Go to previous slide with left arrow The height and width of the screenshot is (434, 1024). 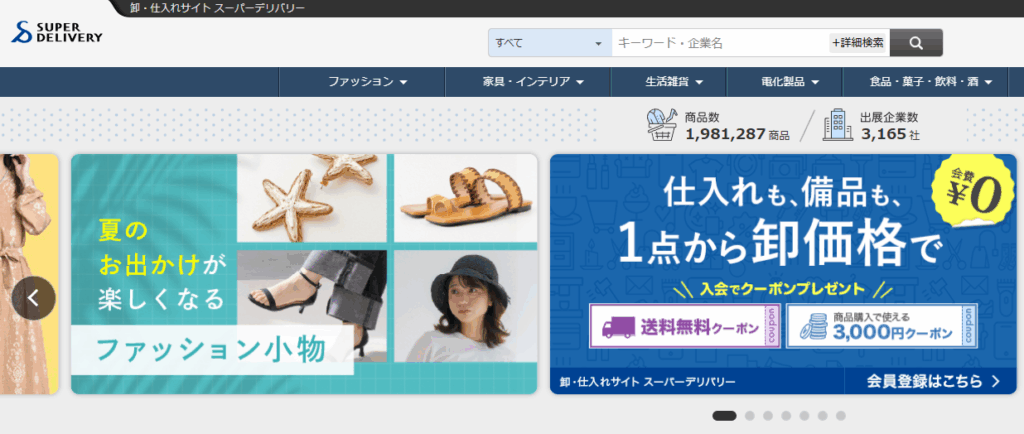pos(33,298)
